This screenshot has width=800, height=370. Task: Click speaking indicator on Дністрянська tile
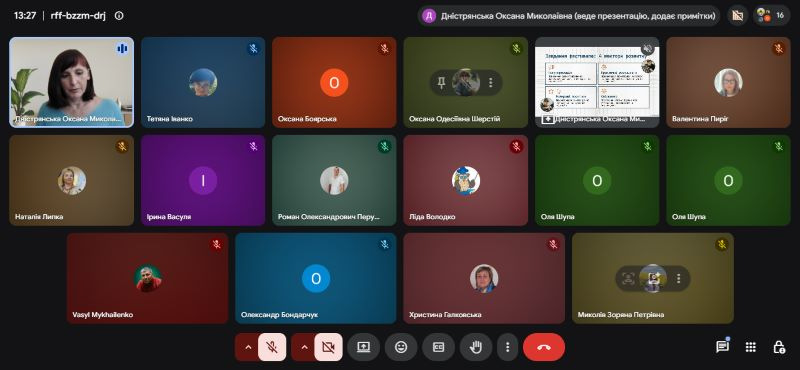click(x=121, y=48)
